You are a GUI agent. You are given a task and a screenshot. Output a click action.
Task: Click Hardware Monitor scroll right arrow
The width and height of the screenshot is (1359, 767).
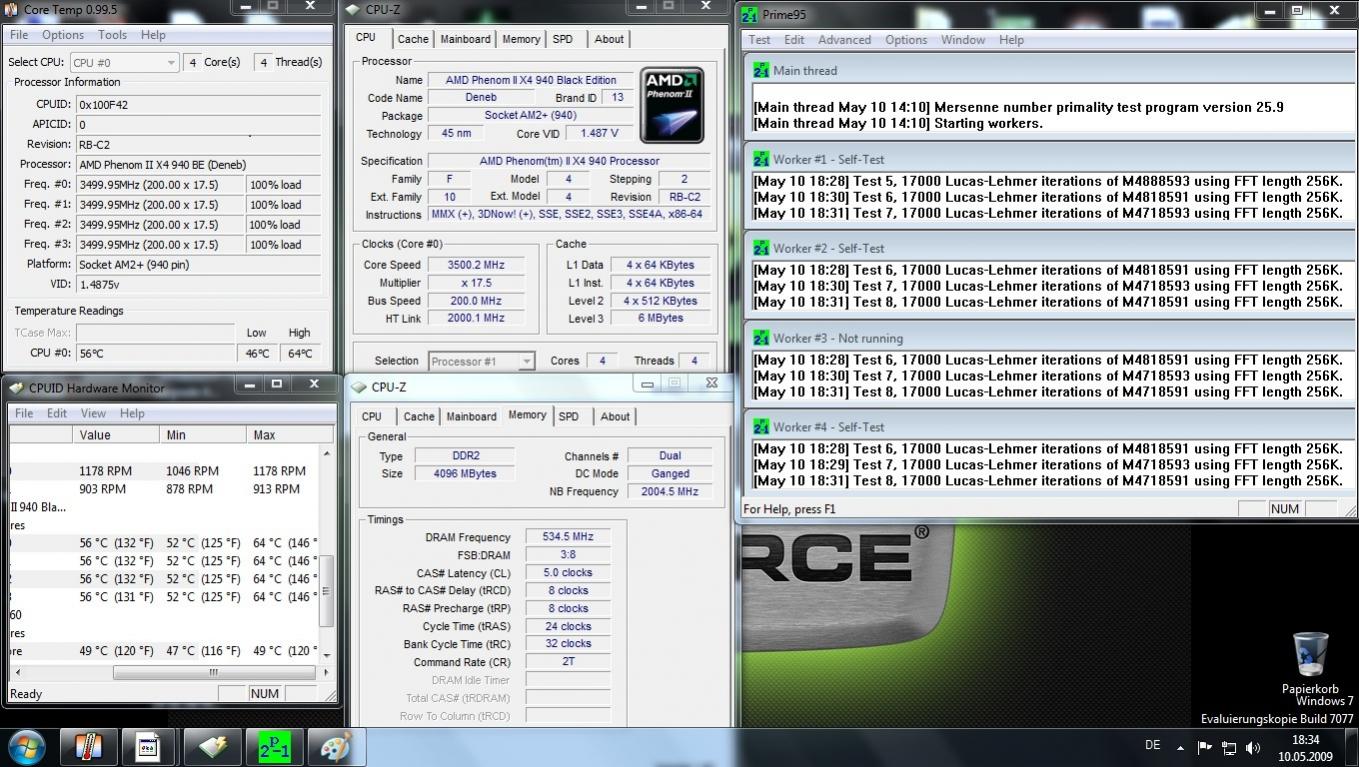326,673
